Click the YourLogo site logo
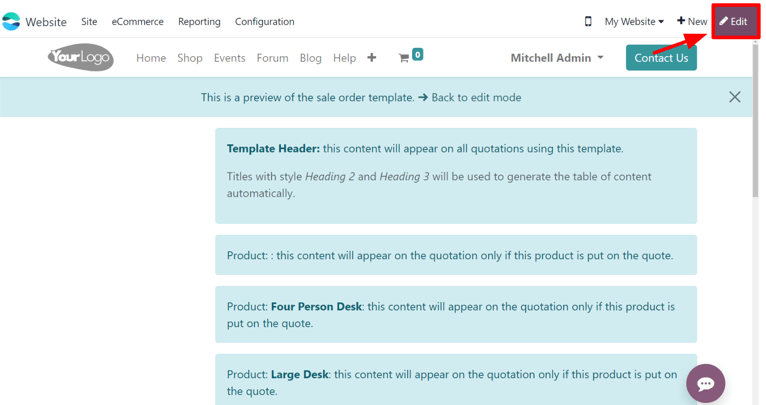This screenshot has height=405, width=766. 80,58
